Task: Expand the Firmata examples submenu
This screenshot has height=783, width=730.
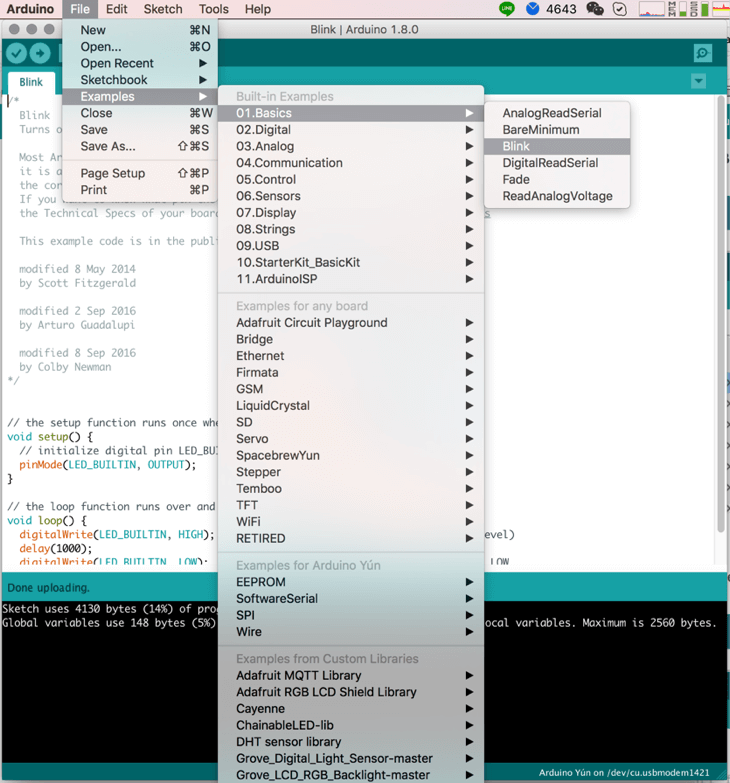Action: point(351,373)
